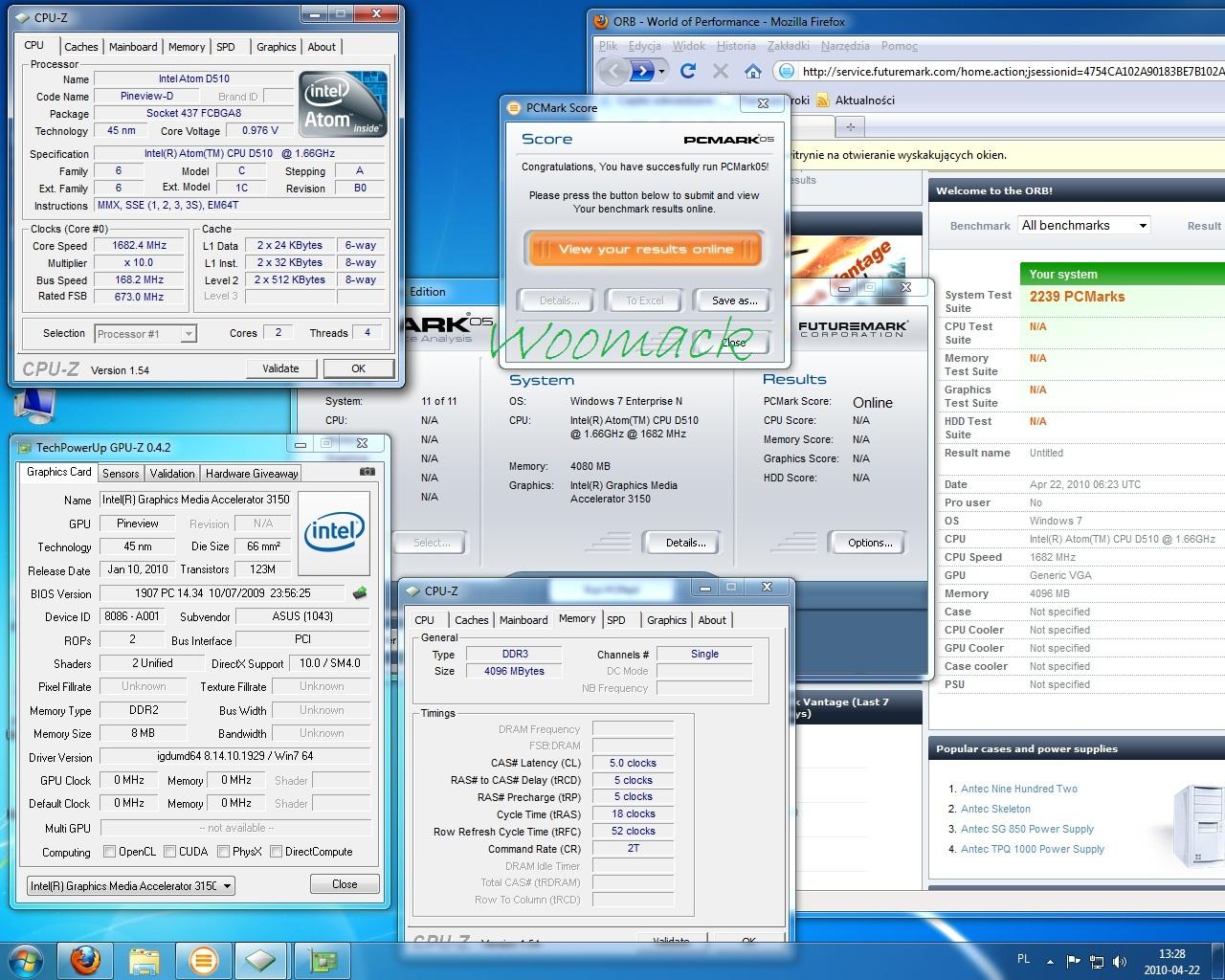Open the All benchmarks dropdown on ORB
Viewport: 1225px width, 980px height.
point(1084,225)
